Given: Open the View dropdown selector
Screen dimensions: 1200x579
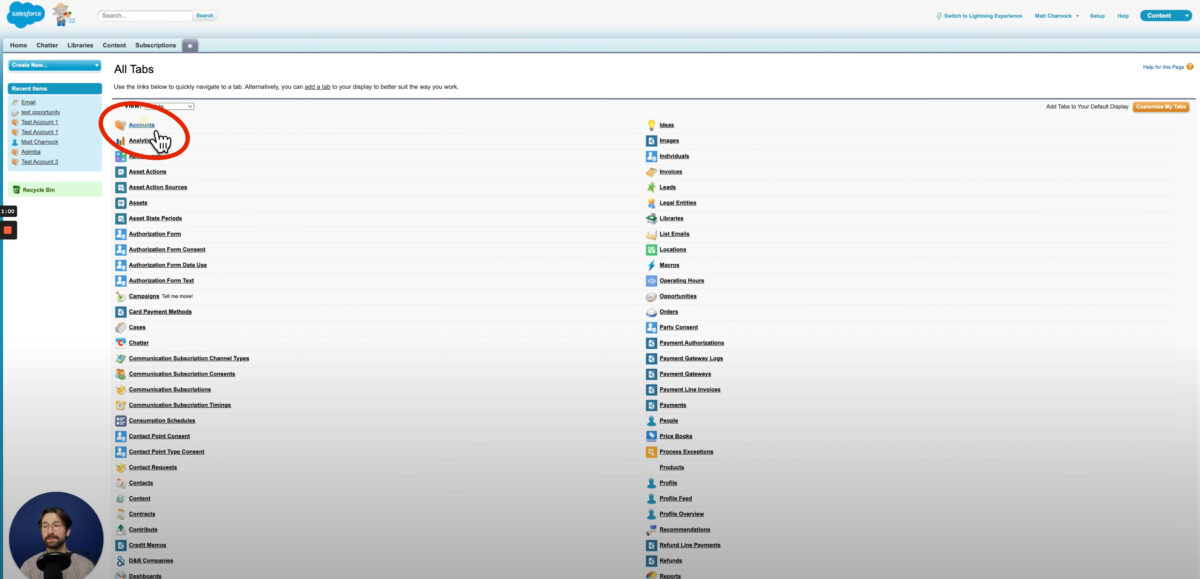Looking at the screenshot, I should 169,106.
